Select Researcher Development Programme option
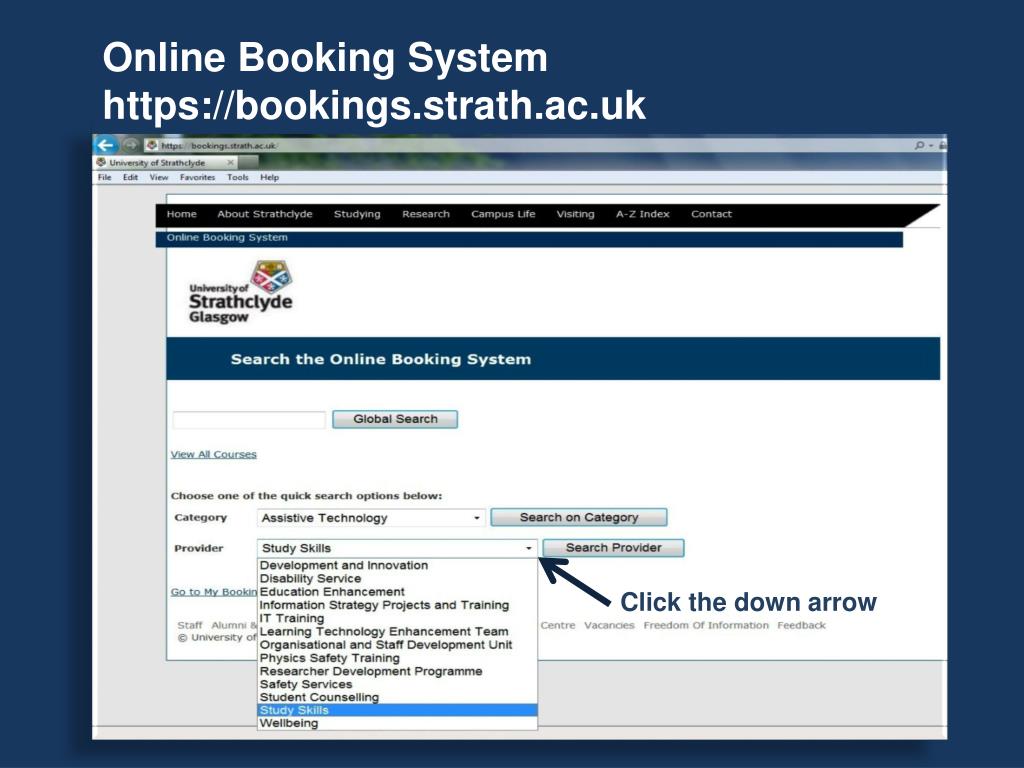 click(x=397, y=671)
